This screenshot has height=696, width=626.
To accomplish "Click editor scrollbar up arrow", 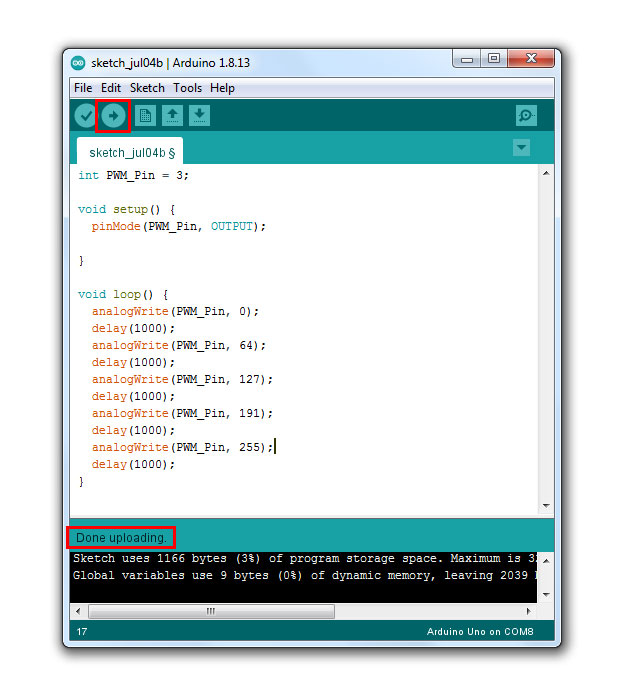I will click(x=546, y=173).
